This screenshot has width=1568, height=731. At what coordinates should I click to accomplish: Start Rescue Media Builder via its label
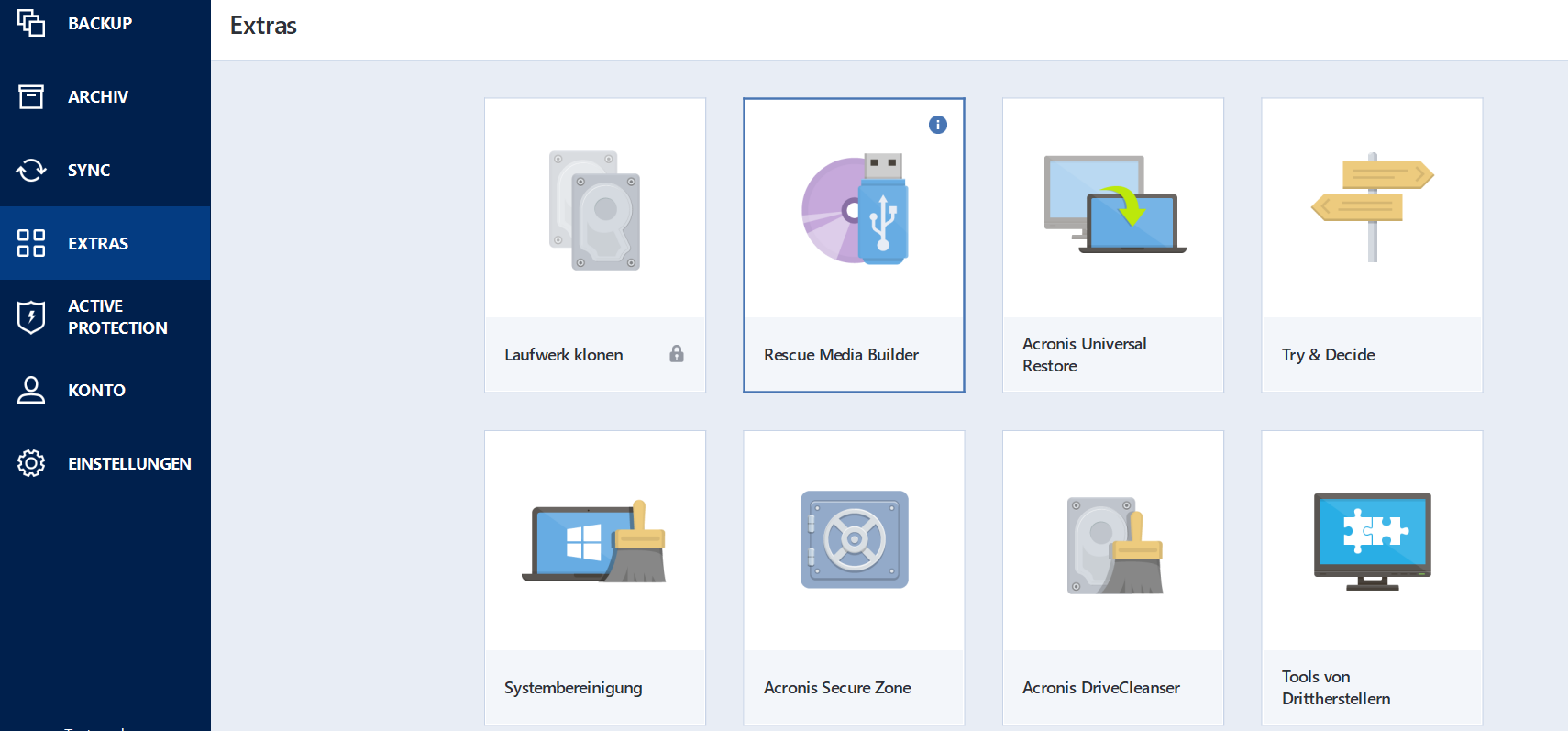(x=841, y=355)
